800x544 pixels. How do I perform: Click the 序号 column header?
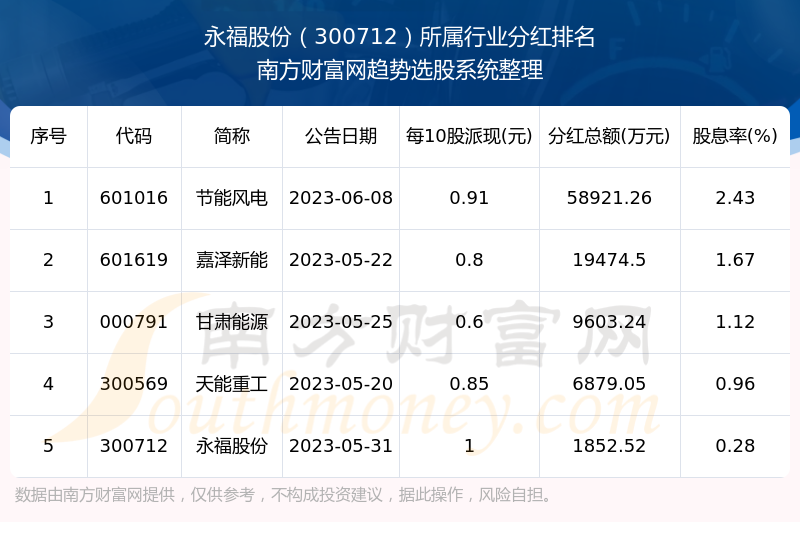(48, 136)
